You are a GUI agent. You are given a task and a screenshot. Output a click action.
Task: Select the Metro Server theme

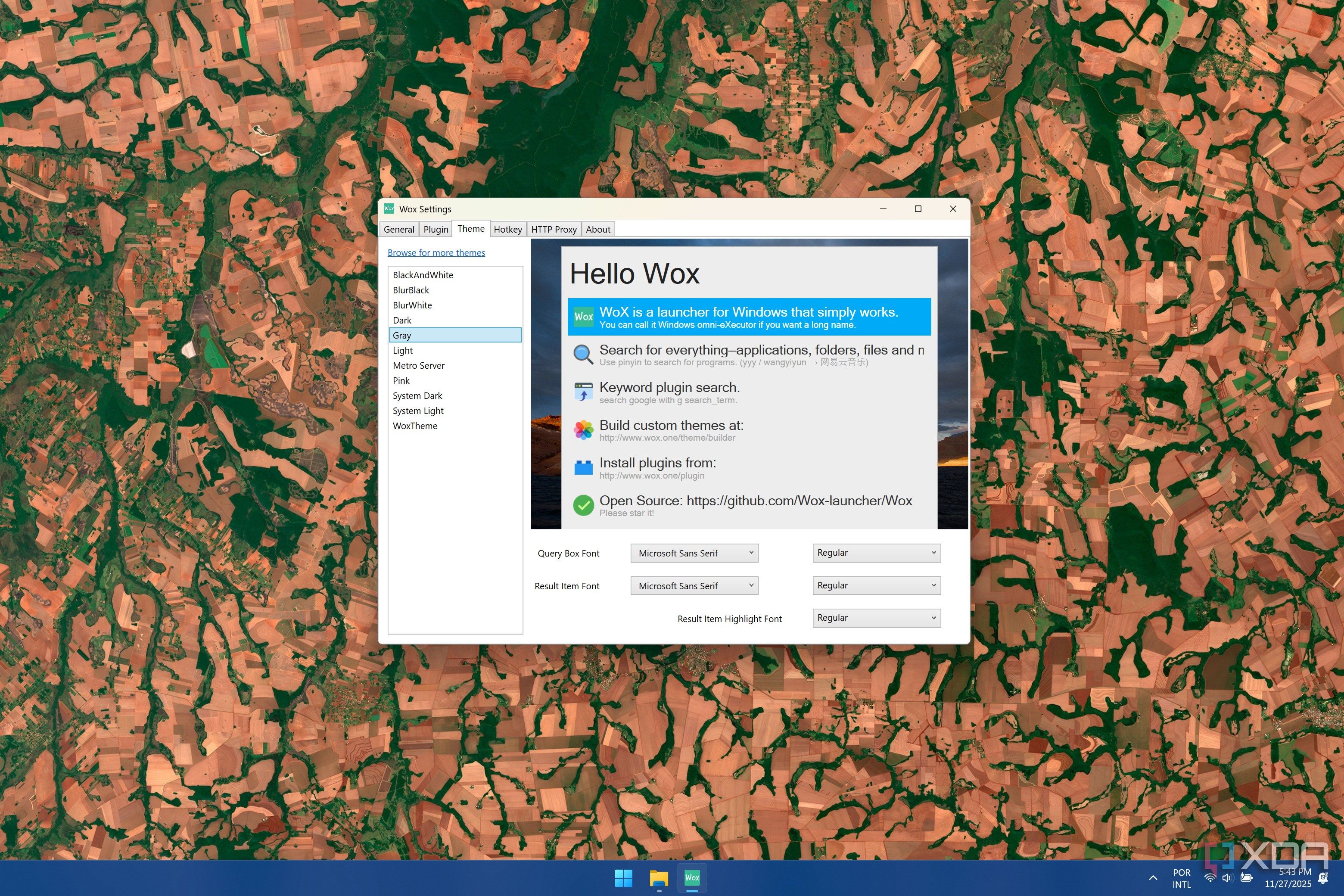click(x=455, y=366)
